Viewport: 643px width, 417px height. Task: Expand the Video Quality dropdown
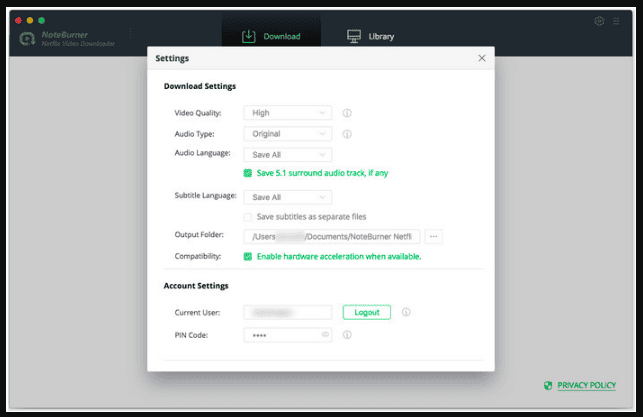click(287, 113)
